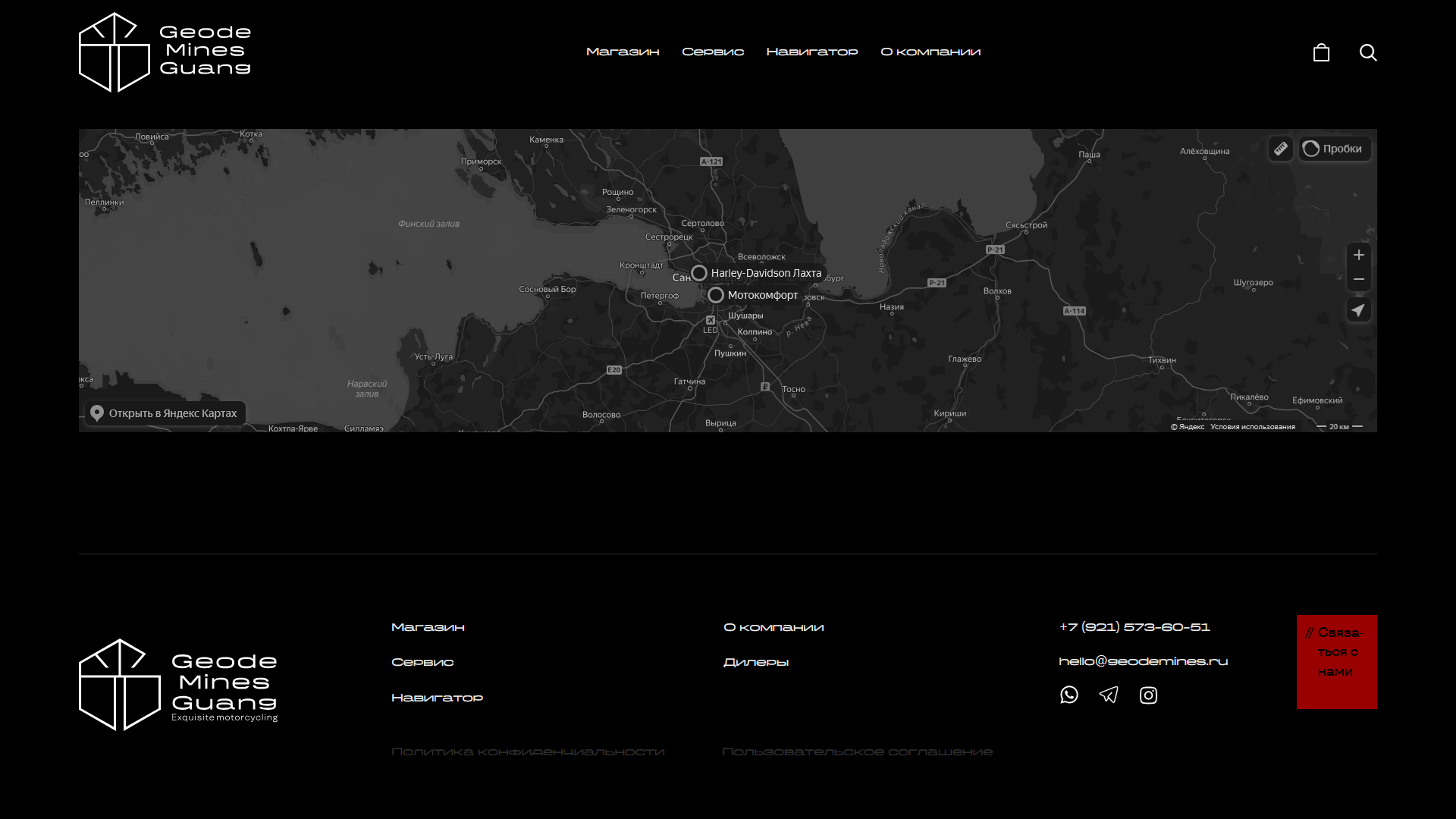Image resolution: width=1456 pixels, height=819 pixels.
Task: Open О компании in top navigation
Action: 930,52
